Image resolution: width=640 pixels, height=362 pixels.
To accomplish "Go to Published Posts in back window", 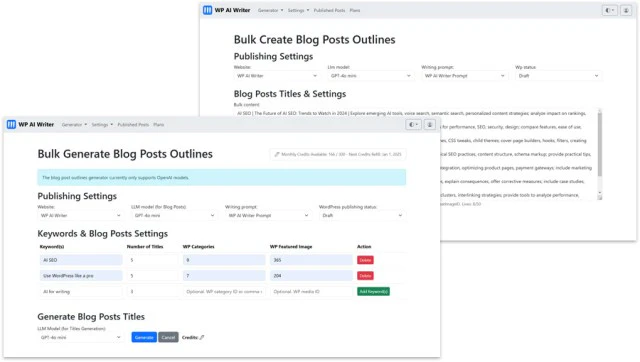I will [x=329, y=10].
